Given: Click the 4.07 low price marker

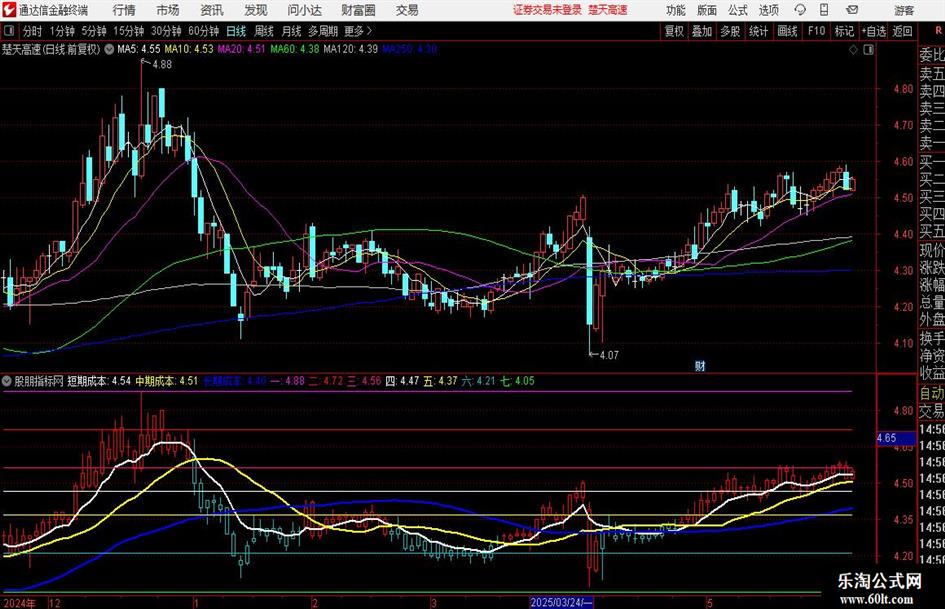Looking at the screenshot, I should tap(609, 355).
